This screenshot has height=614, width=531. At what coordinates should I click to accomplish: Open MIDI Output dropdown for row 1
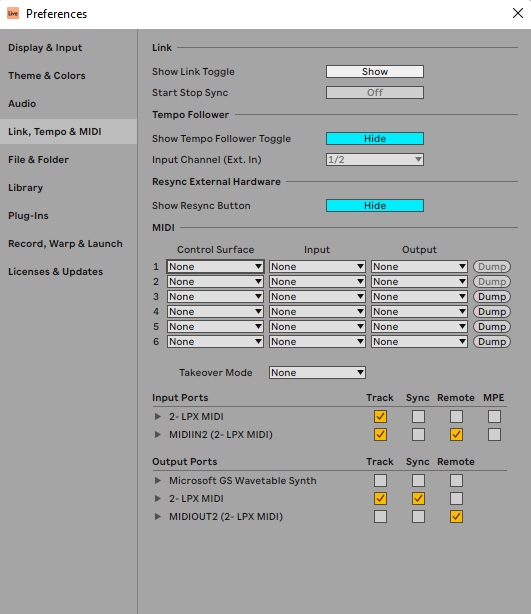click(x=419, y=267)
